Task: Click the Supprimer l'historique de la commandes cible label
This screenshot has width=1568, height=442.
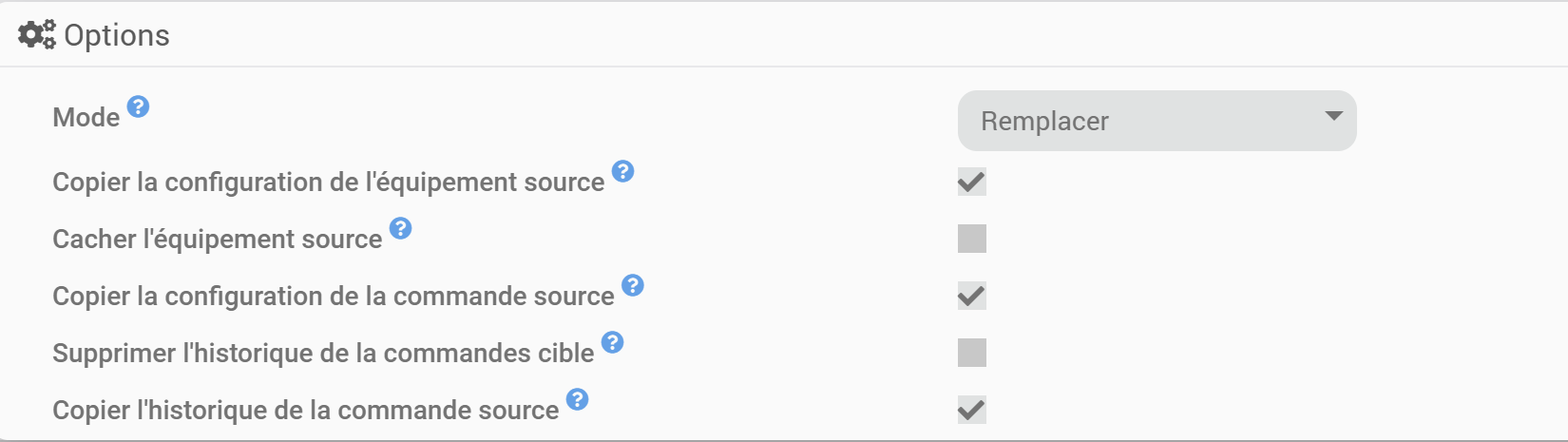Action: [323, 353]
